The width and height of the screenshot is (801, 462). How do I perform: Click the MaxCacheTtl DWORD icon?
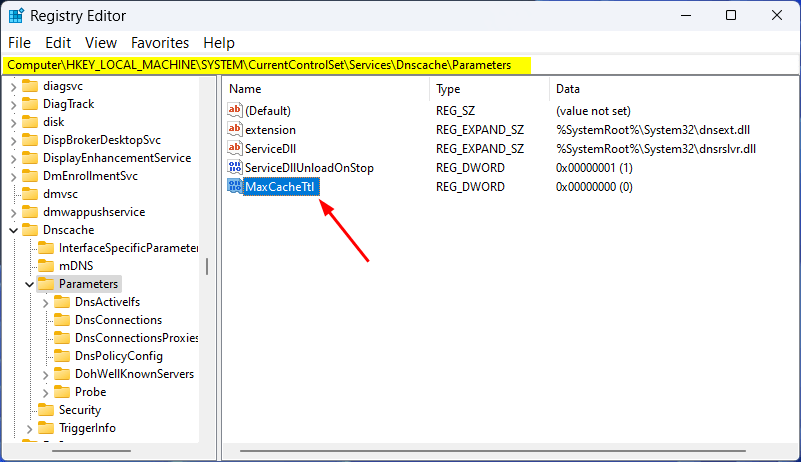(234, 186)
